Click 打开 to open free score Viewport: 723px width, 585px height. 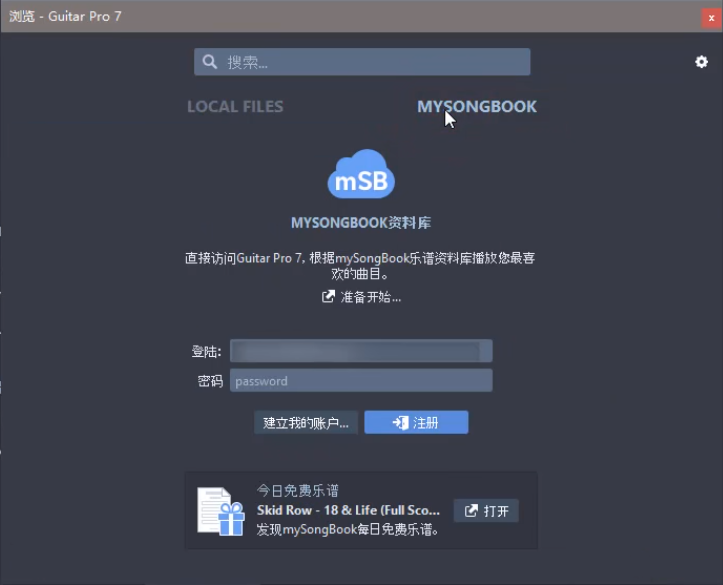(x=486, y=511)
